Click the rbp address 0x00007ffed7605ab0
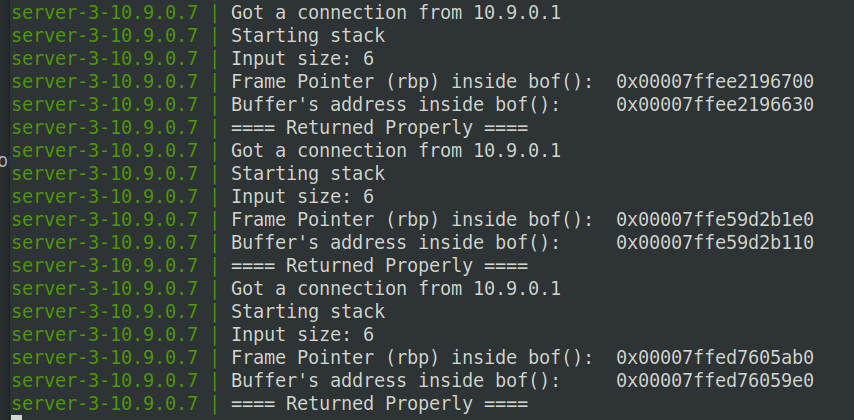Image resolution: width=854 pixels, height=420 pixels. click(x=714, y=358)
